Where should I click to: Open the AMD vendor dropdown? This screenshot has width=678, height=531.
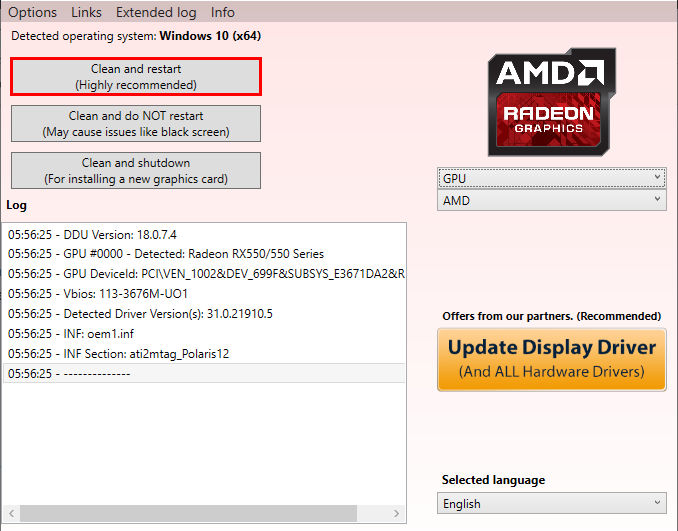(x=551, y=200)
